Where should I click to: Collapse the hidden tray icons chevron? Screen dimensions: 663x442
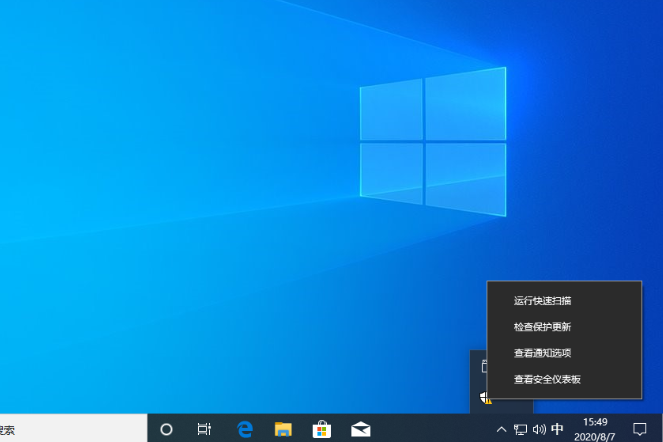click(502, 429)
